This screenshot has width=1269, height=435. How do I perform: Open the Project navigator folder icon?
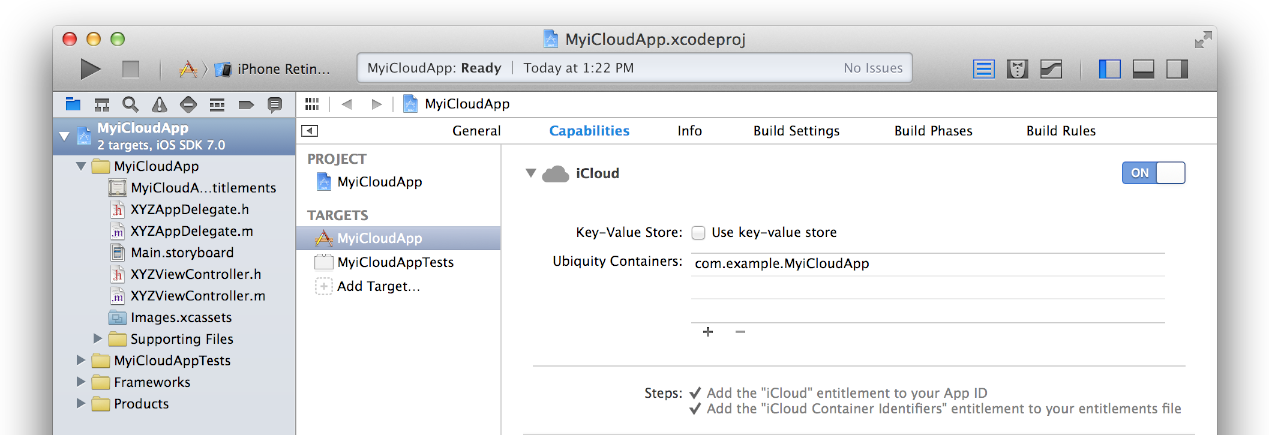73,104
